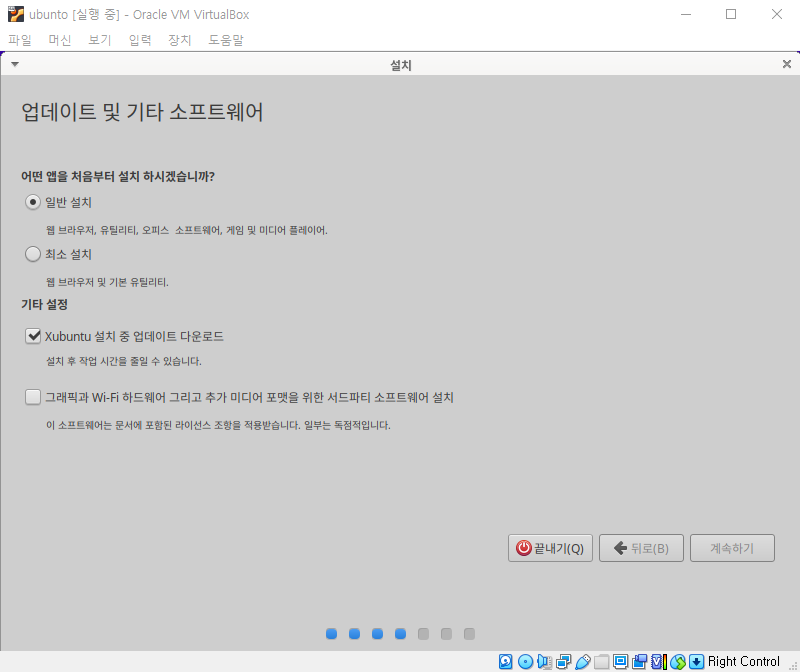
Task: Click the 어떤 앱을 처음부터 설치 question text
Action: tap(118, 177)
